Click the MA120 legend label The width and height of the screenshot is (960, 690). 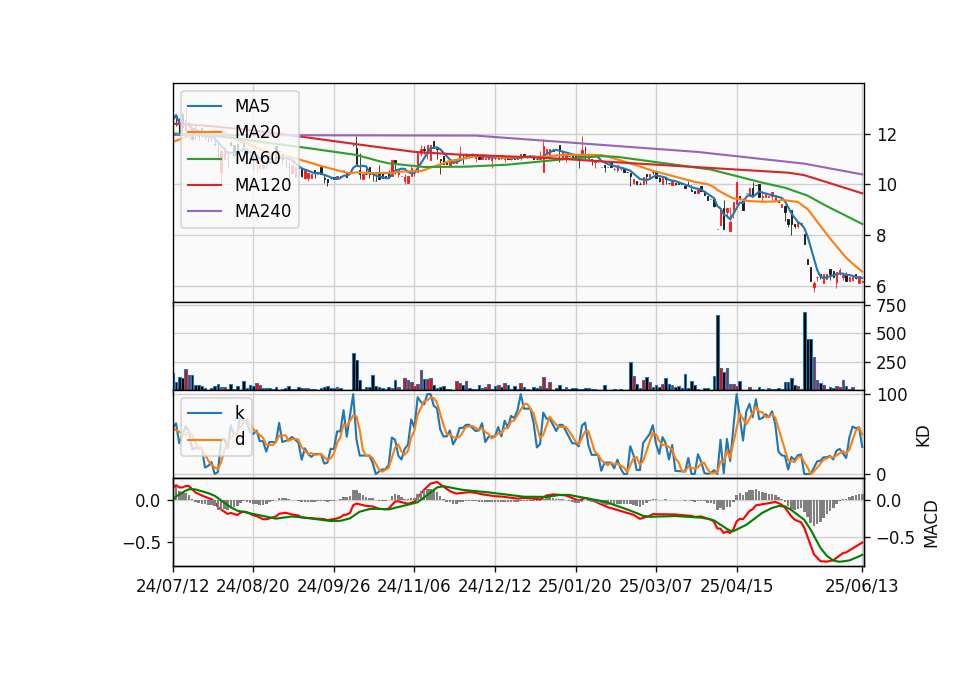pyautogui.click(x=263, y=184)
